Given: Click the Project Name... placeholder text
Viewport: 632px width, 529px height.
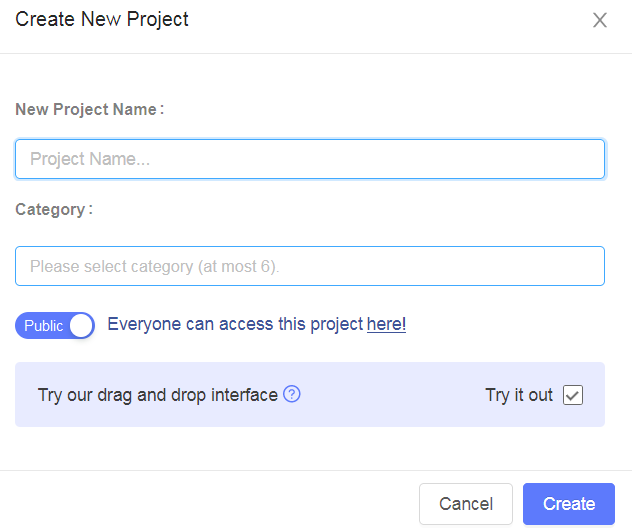Looking at the screenshot, I should pos(90,159).
